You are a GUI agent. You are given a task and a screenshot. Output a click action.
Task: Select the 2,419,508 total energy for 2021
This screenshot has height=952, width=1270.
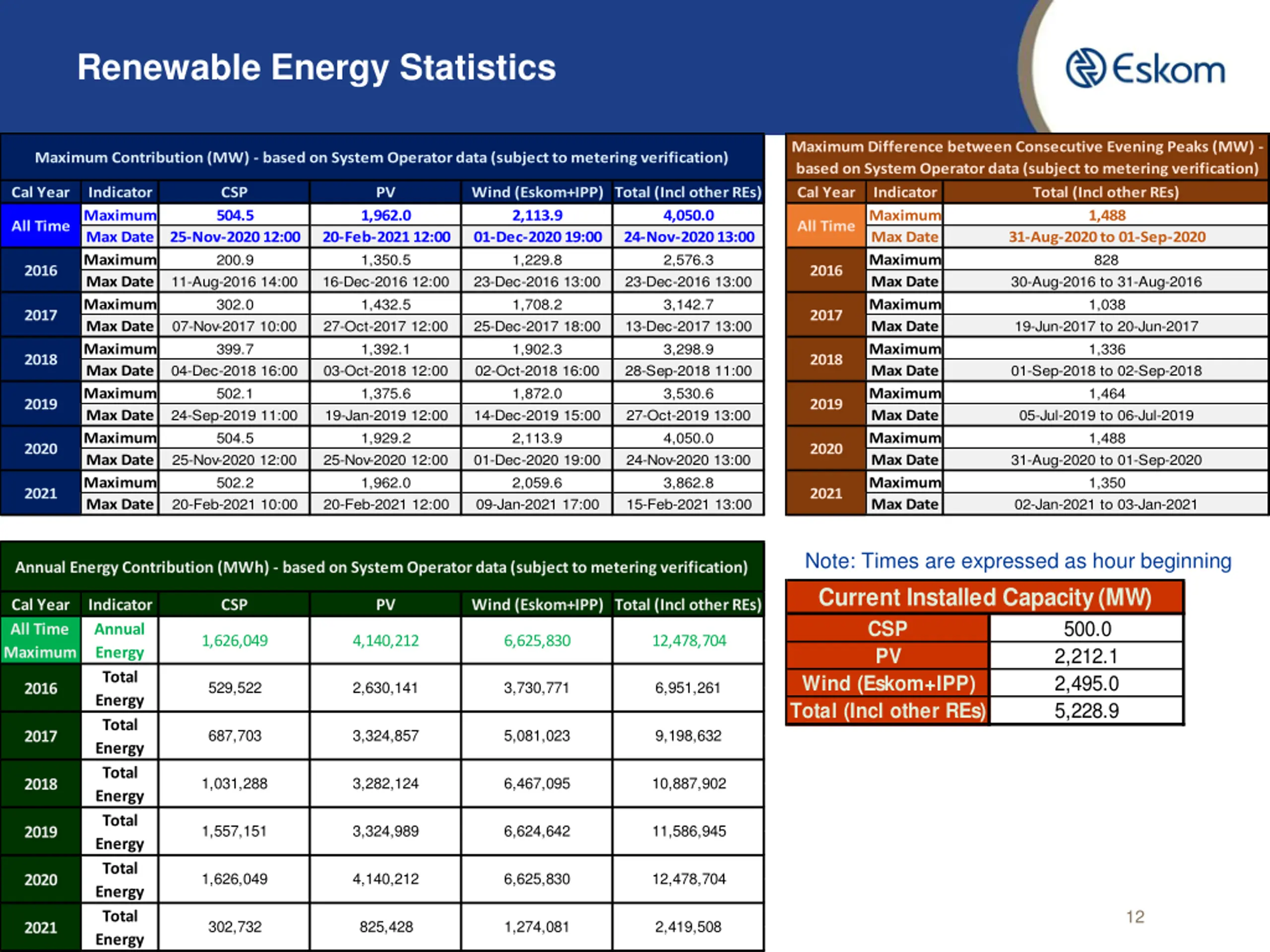point(689,927)
